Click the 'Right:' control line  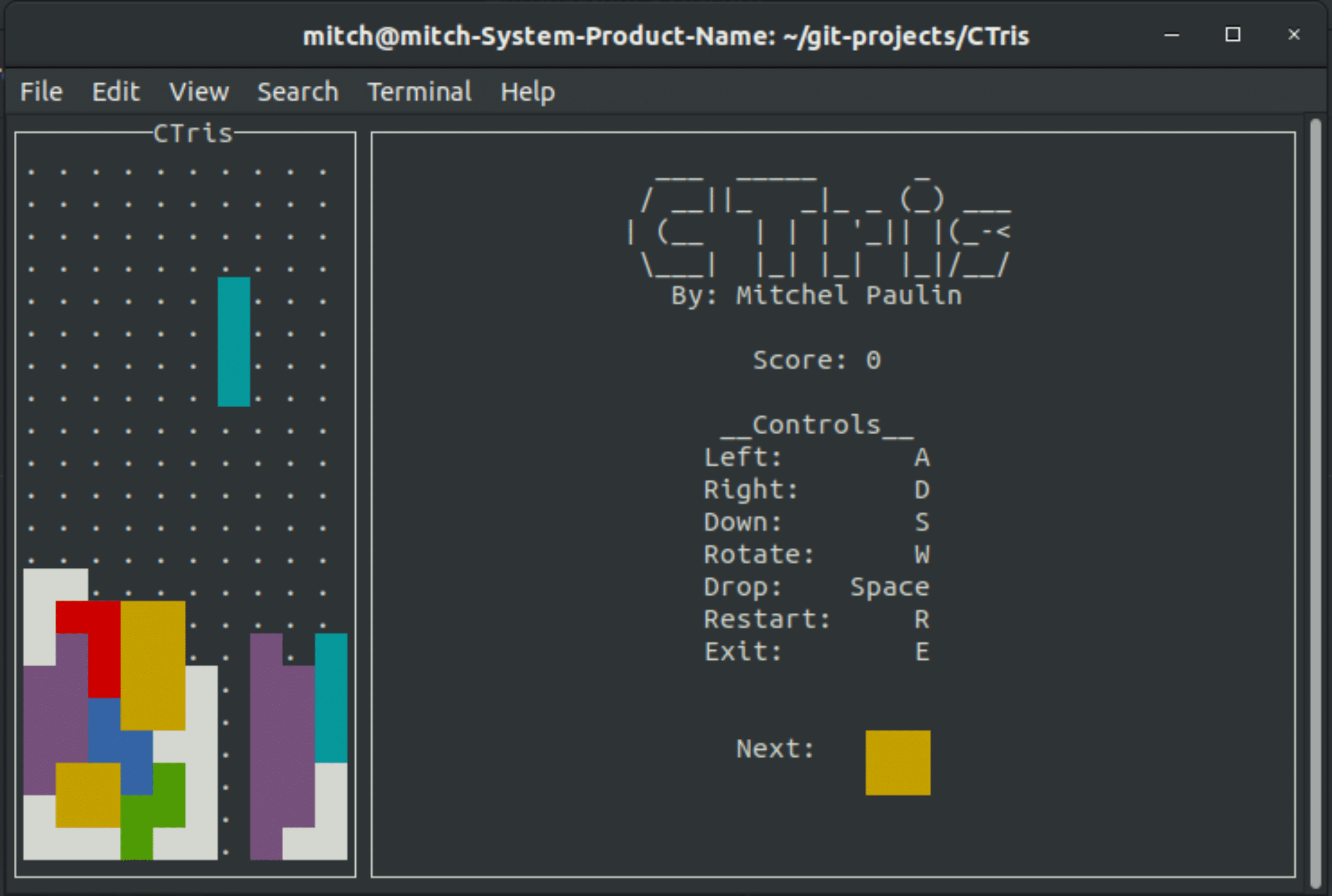(x=817, y=490)
